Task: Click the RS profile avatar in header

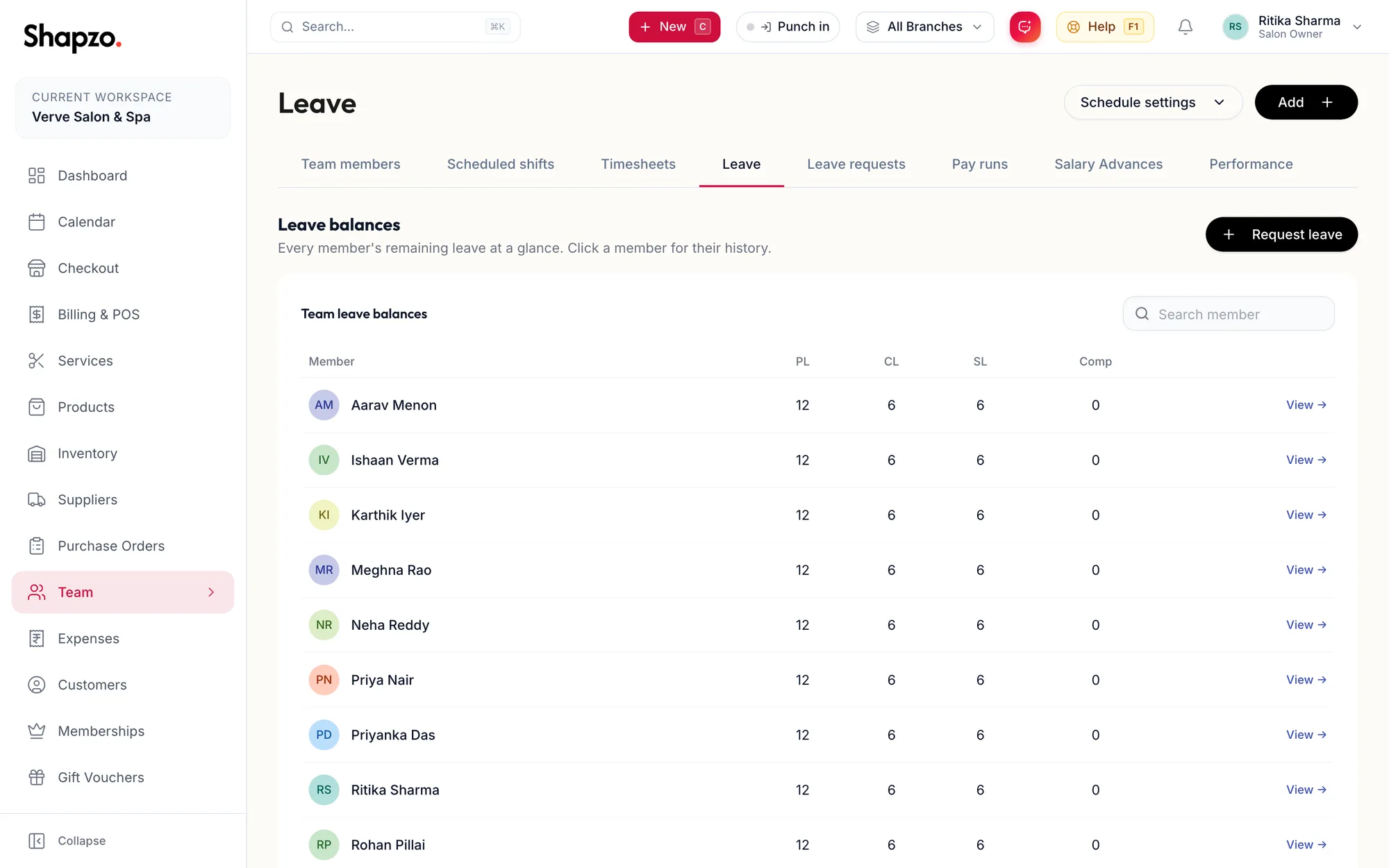Action: 1235,27
